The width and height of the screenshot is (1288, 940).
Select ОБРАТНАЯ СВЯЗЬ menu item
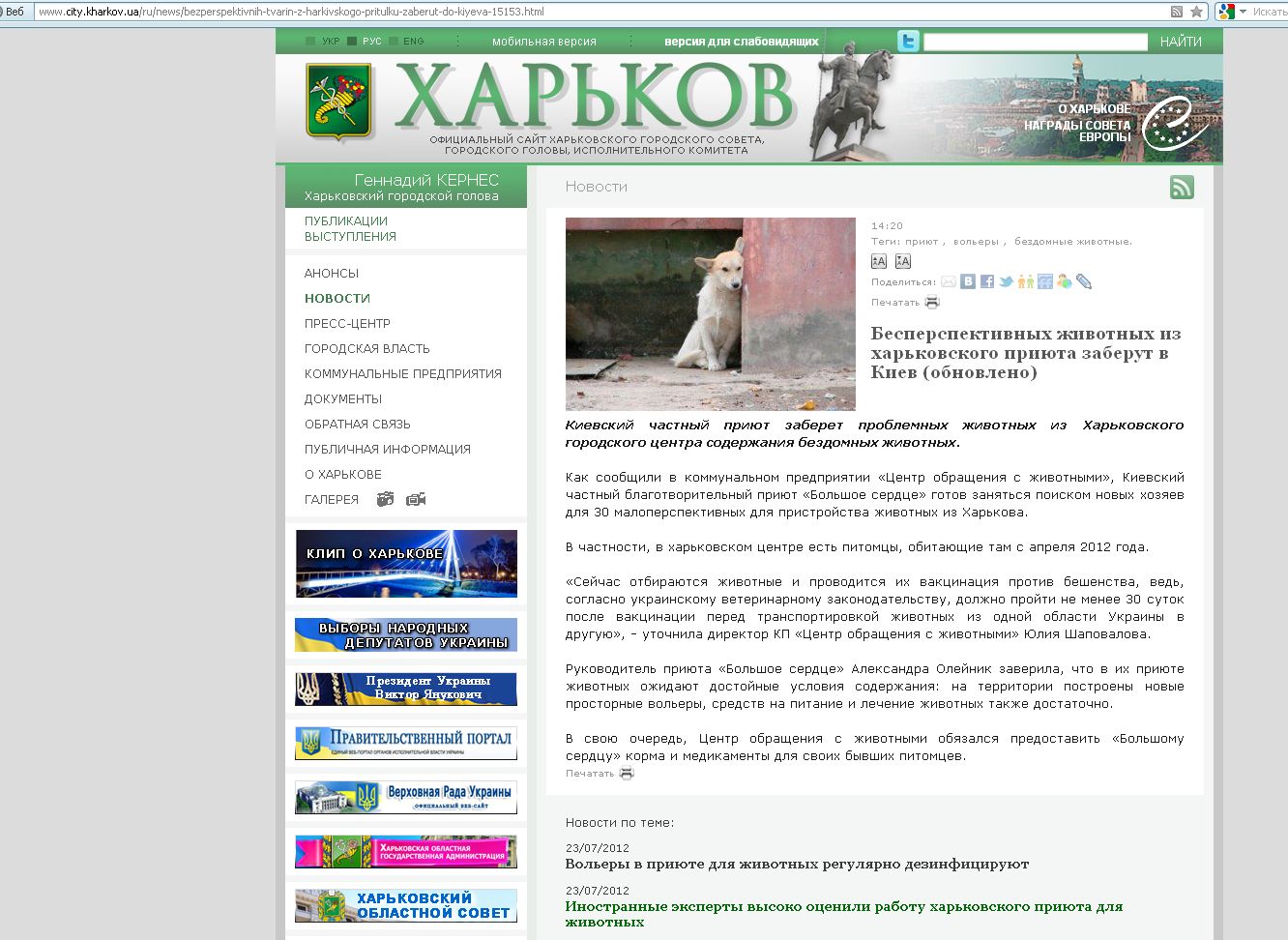[x=358, y=424]
